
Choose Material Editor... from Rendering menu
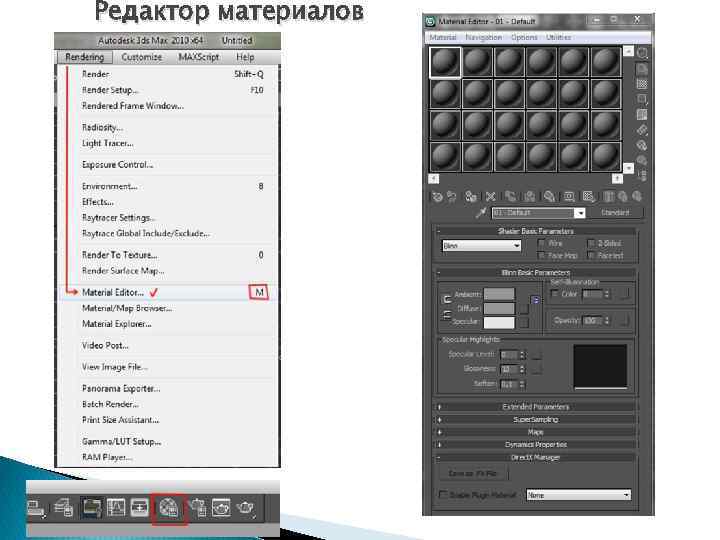pos(168,292)
